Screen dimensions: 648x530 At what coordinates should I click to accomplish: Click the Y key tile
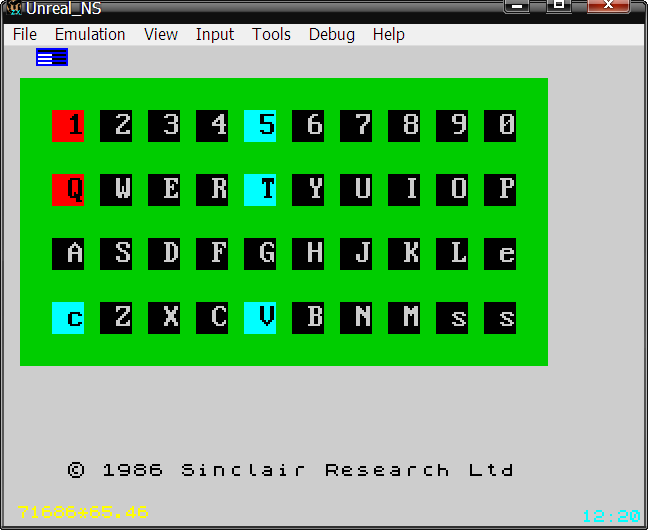(308, 190)
